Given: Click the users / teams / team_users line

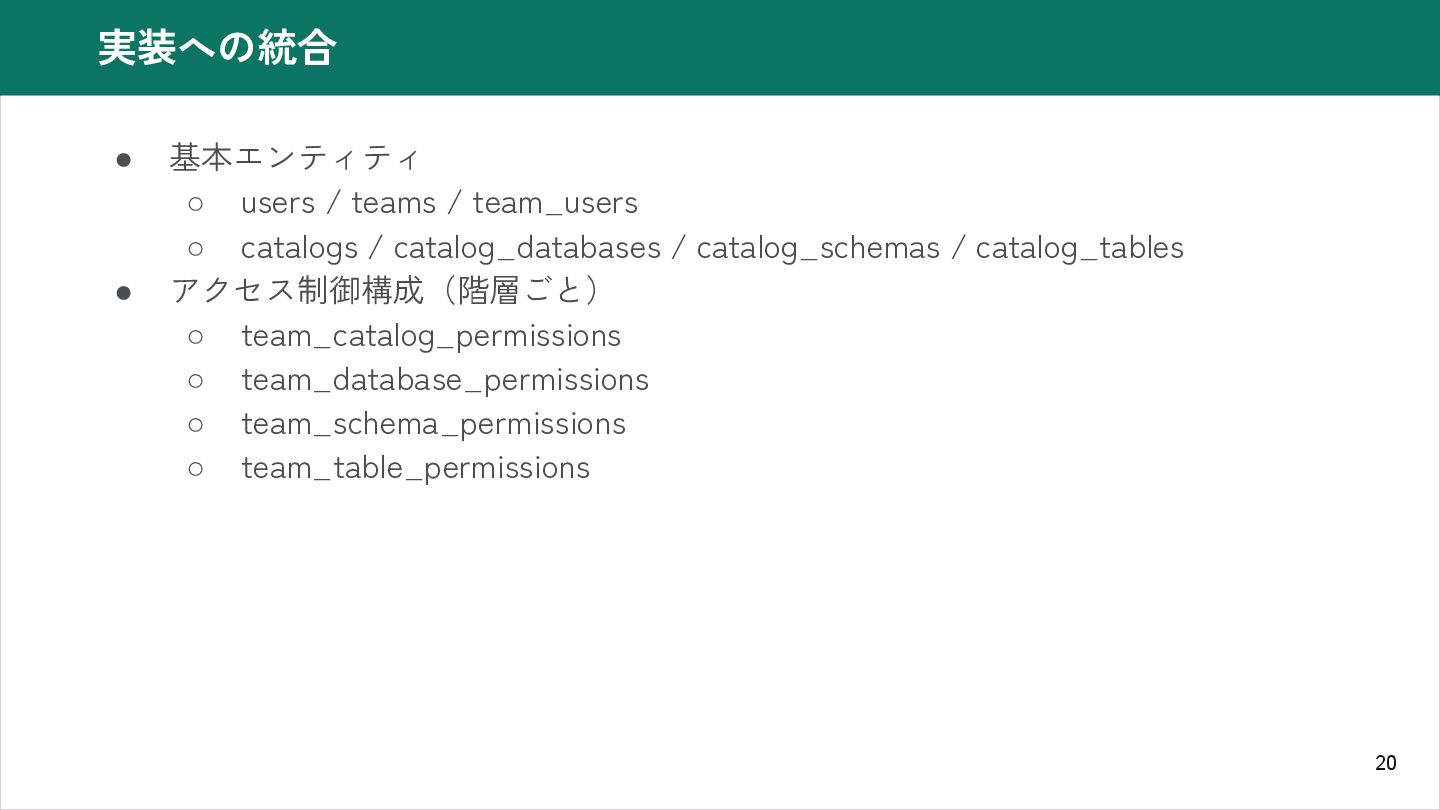Looking at the screenshot, I should (x=439, y=203).
